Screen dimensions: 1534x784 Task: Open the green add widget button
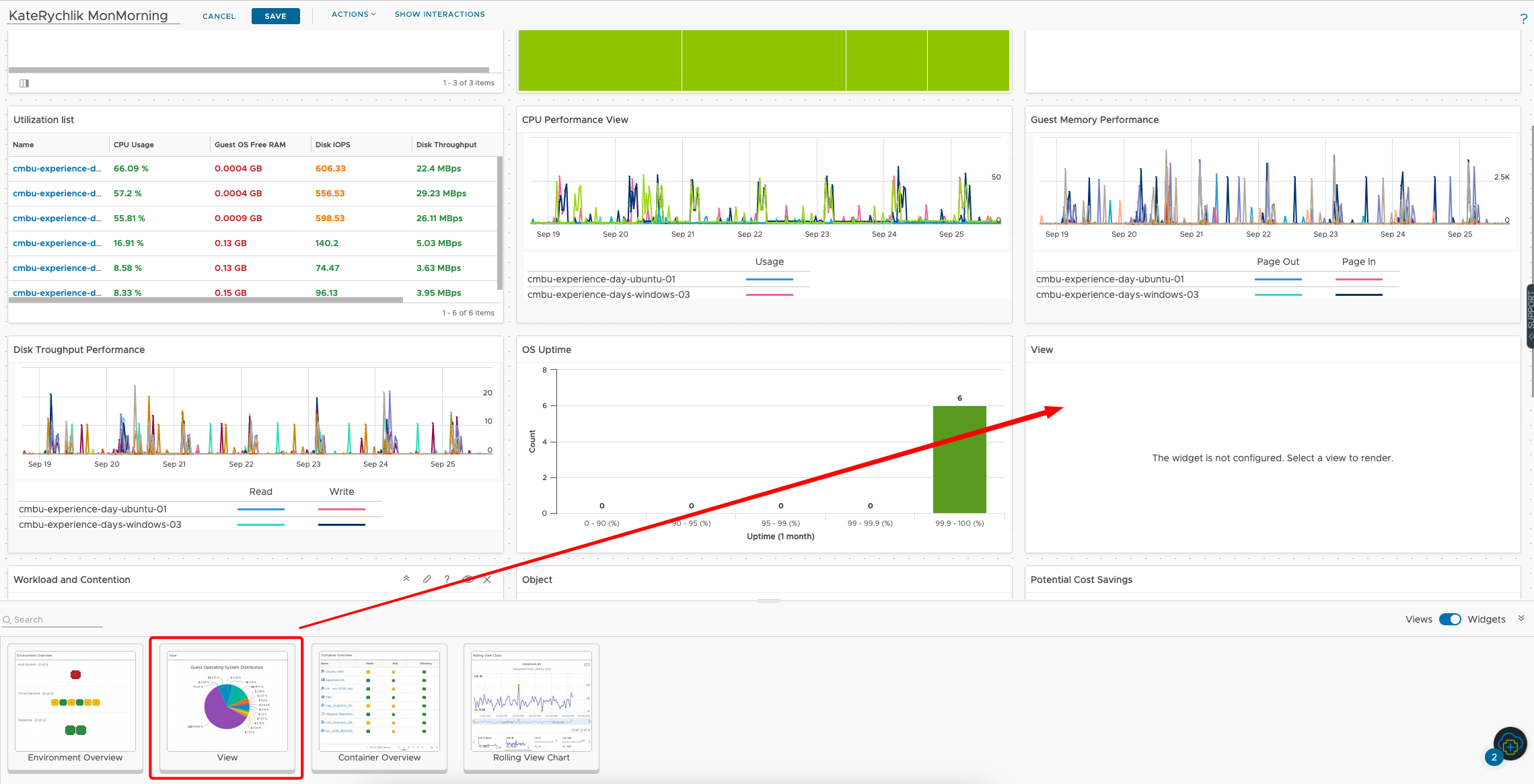pyautogui.click(x=1510, y=744)
